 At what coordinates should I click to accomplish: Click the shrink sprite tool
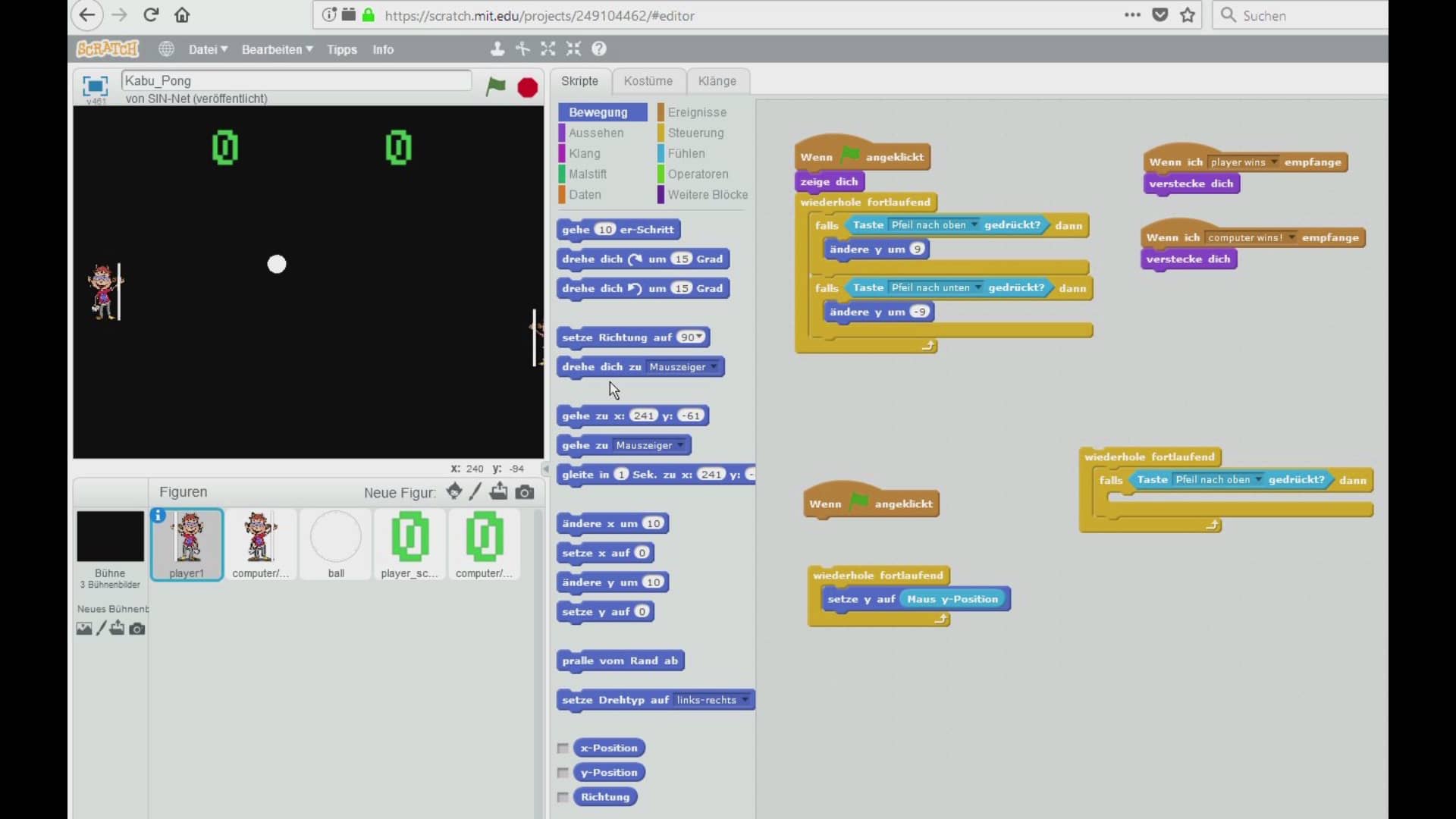(x=574, y=49)
